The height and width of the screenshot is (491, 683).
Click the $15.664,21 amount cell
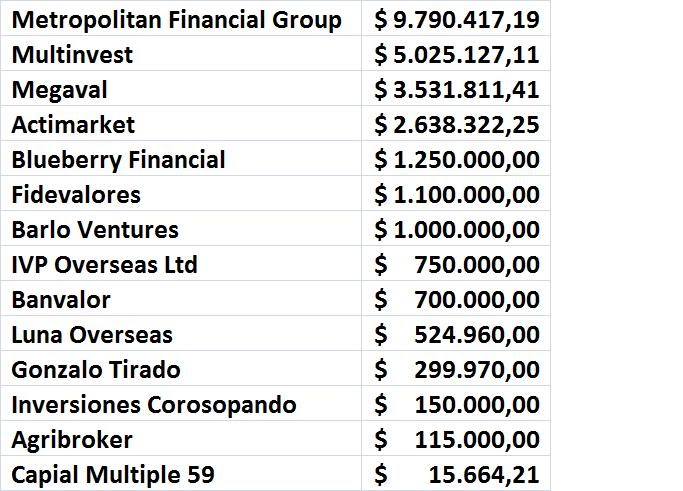pyautogui.click(x=456, y=474)
